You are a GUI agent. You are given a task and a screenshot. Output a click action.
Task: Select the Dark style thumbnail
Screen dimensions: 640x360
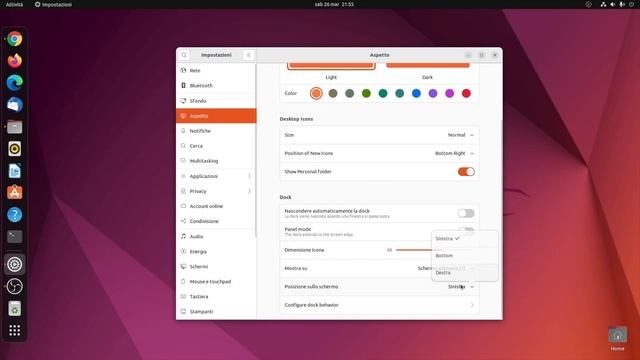428,66
